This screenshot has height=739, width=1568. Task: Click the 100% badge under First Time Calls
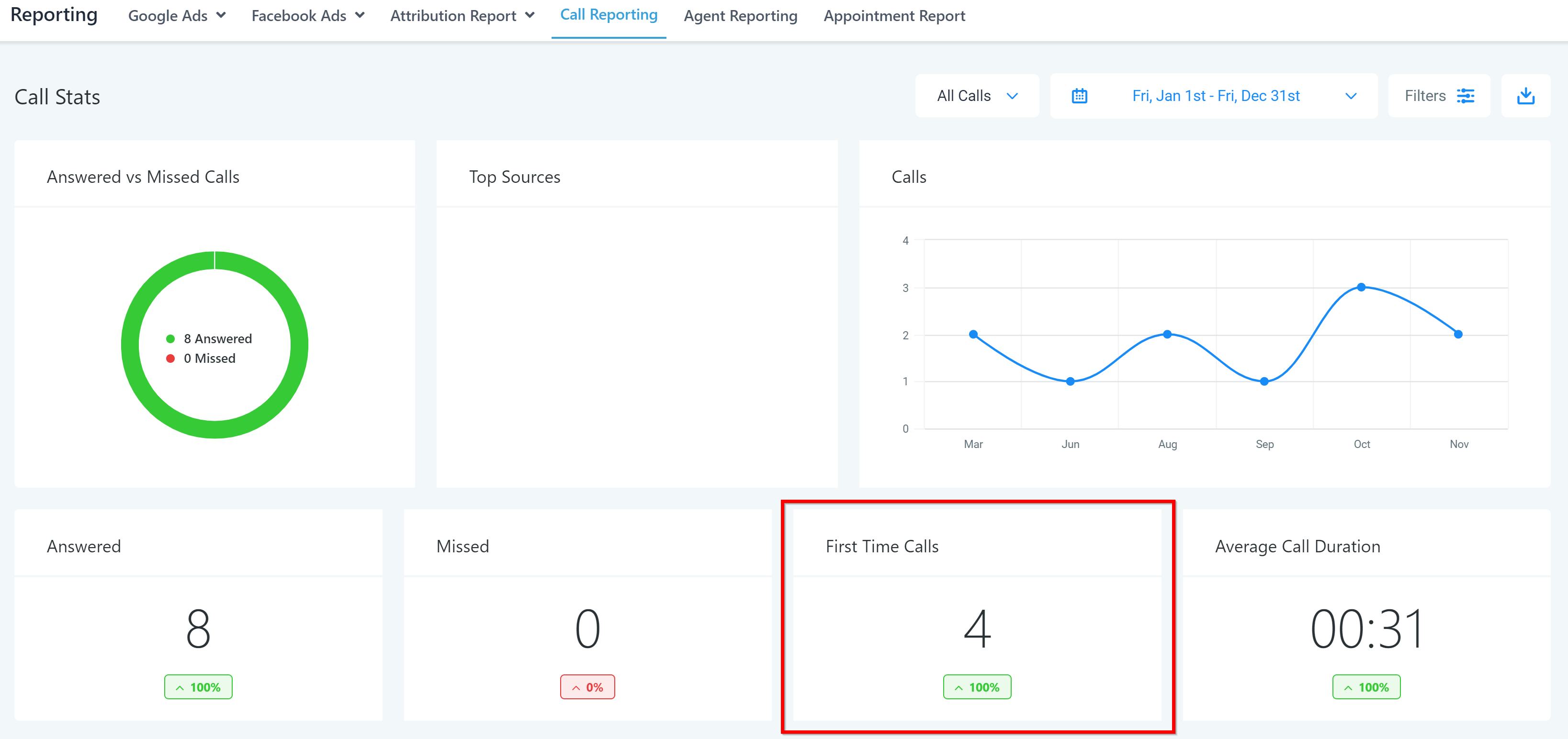point(977,687)
